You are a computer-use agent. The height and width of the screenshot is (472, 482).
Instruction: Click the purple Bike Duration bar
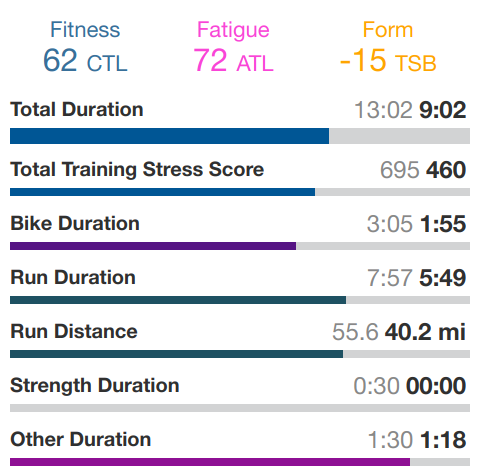[240, 246]
